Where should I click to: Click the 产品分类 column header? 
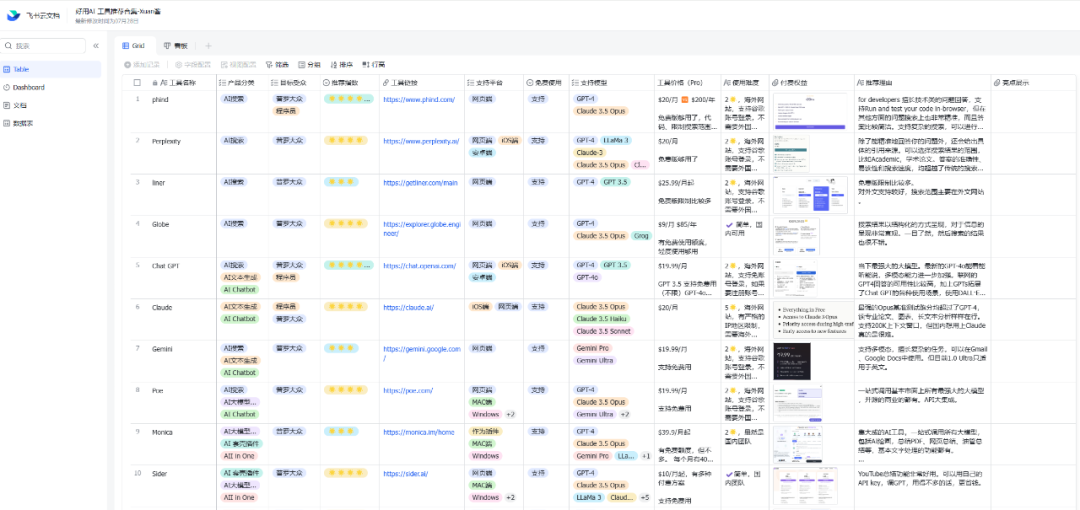[242, 82]
